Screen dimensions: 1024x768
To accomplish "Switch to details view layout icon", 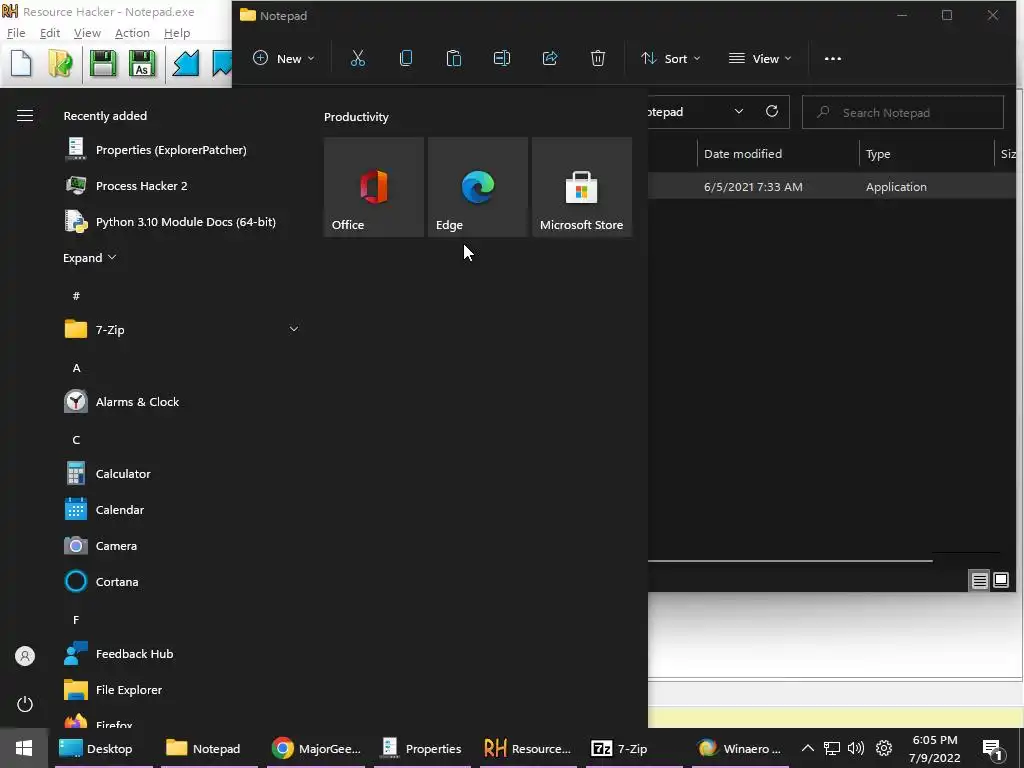I will click(x=980, y=580).
